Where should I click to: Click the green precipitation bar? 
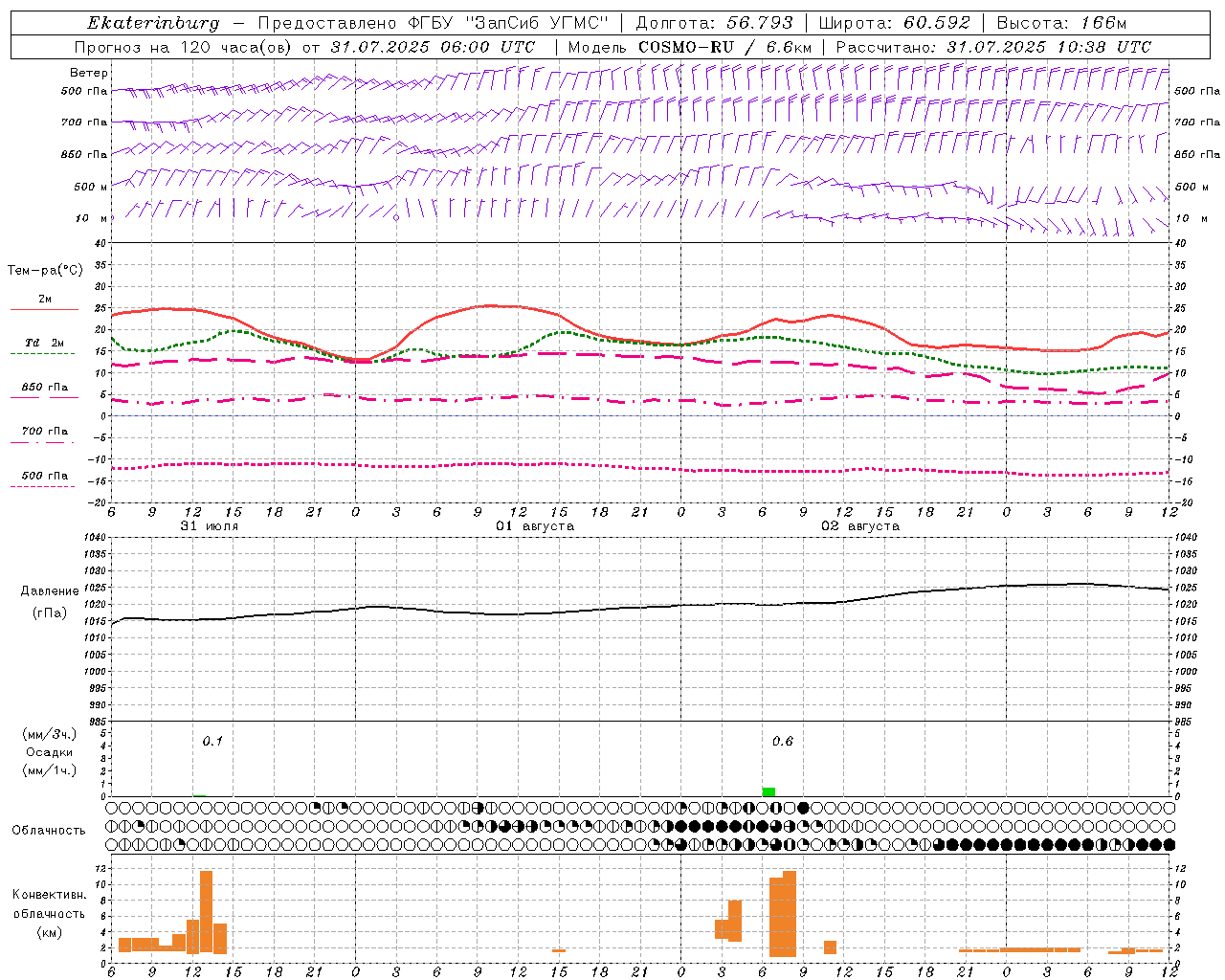click(768, 791)
